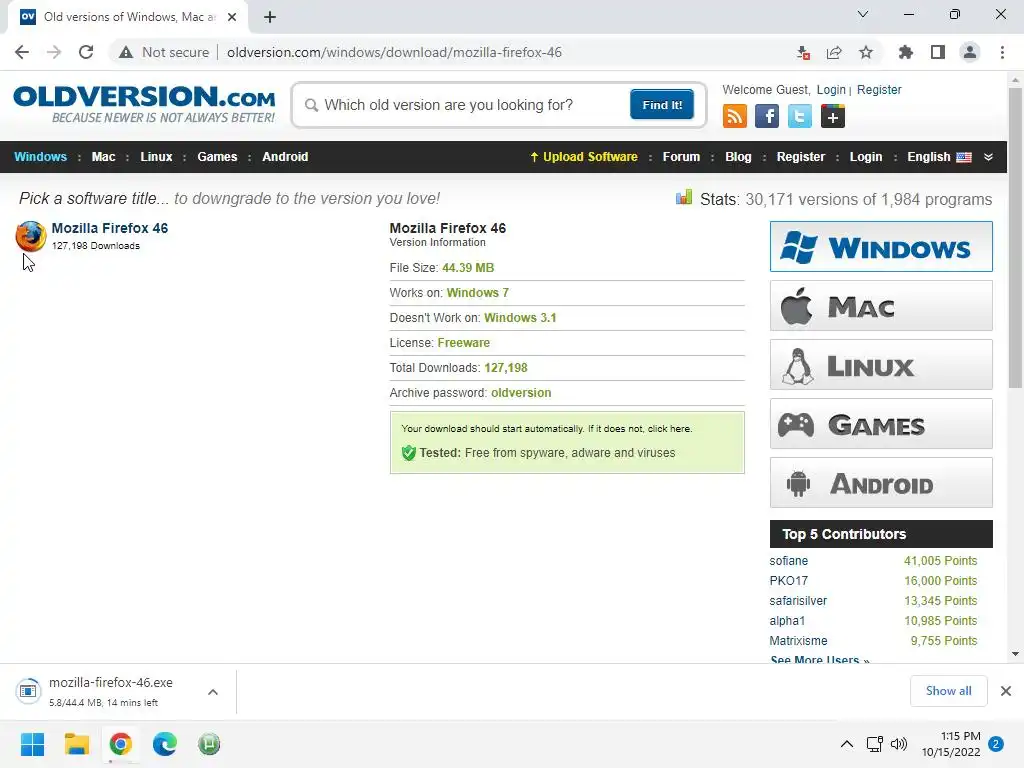1024x768 pixels.
Task: Open the Forum menu item
Action: click(x=681, y=157)
